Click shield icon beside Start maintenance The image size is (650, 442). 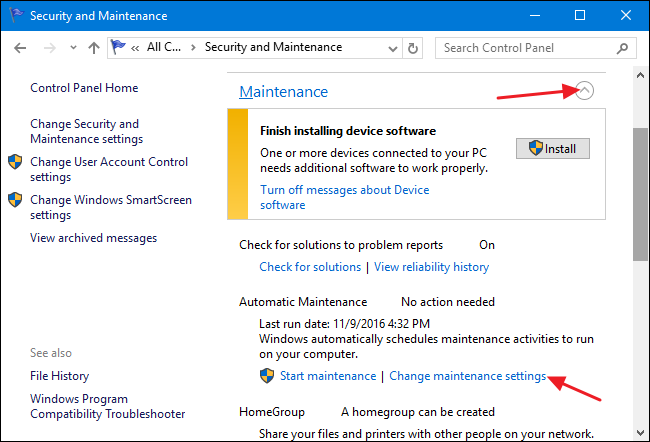tap(267, 376)
